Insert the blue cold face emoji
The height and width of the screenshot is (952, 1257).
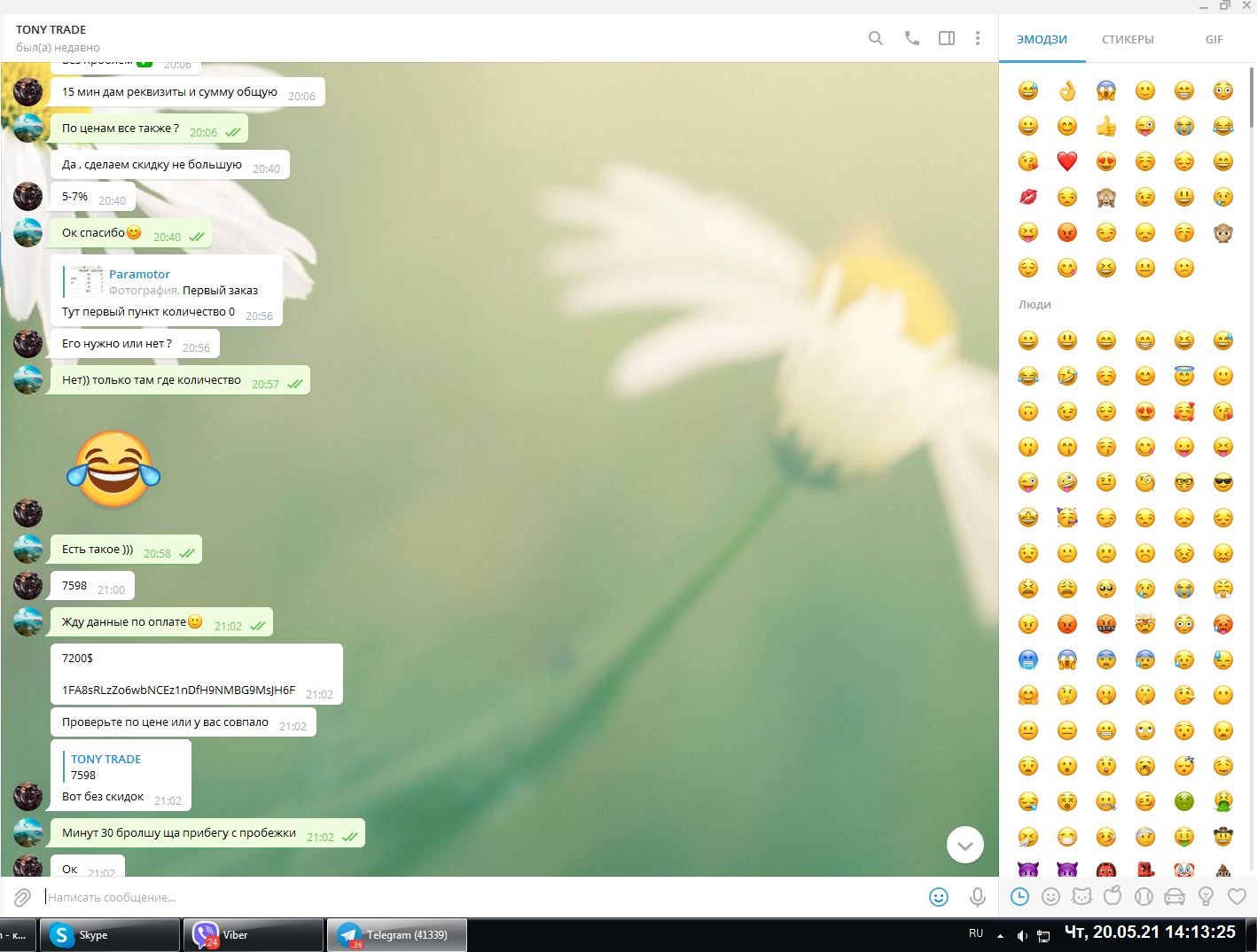tap(1028, 659)
